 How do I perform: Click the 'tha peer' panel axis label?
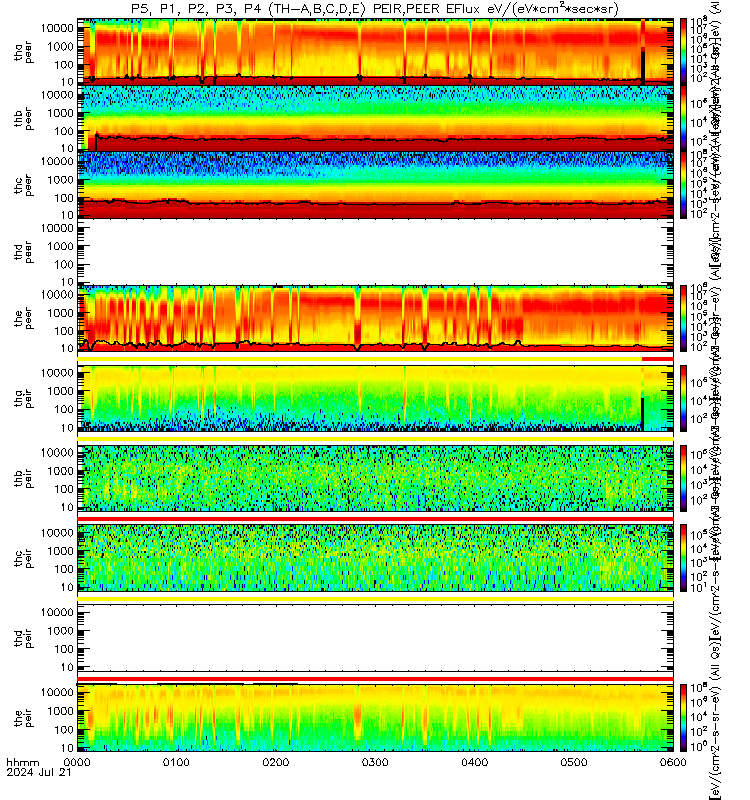pos(23,53)
